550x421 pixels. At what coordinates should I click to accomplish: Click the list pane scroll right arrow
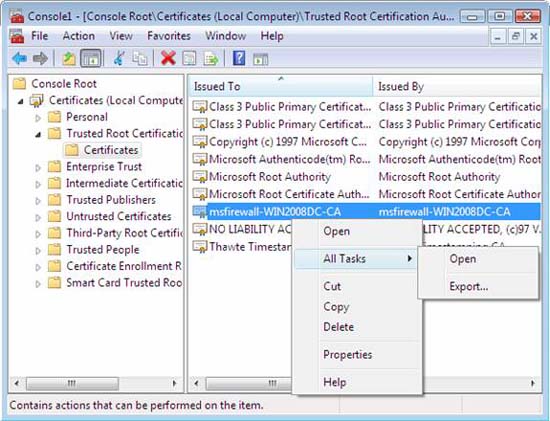(x=533, y=383)
